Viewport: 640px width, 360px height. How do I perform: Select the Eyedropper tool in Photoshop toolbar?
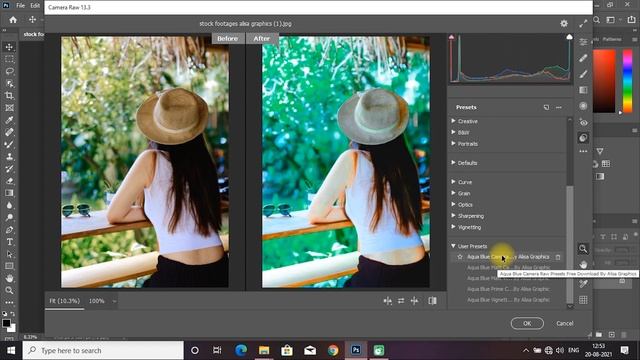pyautogui.click(x=9, y=120)
